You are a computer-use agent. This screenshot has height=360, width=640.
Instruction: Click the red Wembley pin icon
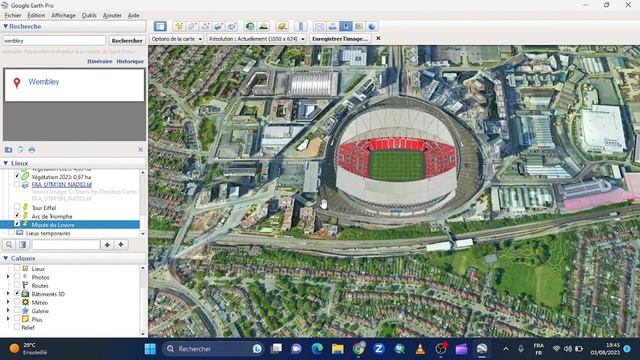(x=17, y=83)
